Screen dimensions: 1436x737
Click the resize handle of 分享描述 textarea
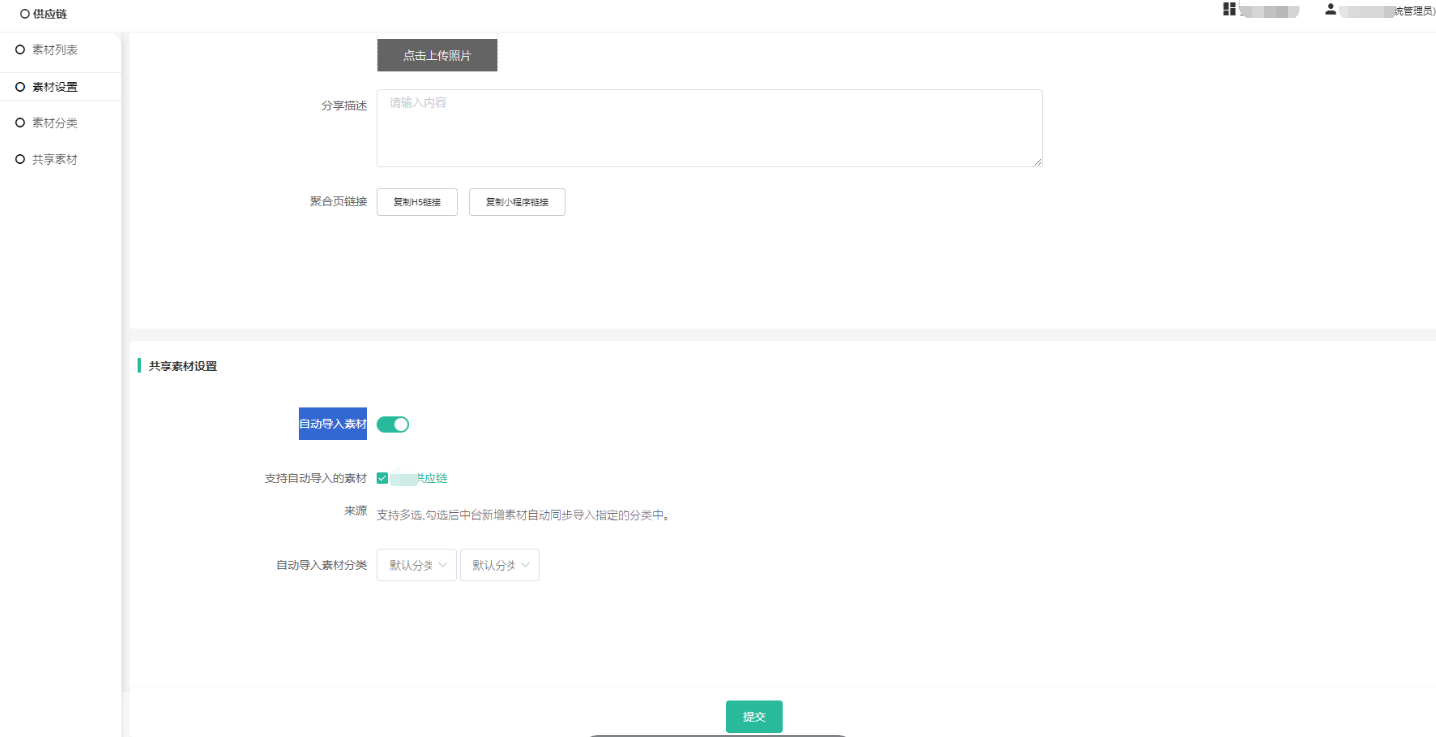1037,161
